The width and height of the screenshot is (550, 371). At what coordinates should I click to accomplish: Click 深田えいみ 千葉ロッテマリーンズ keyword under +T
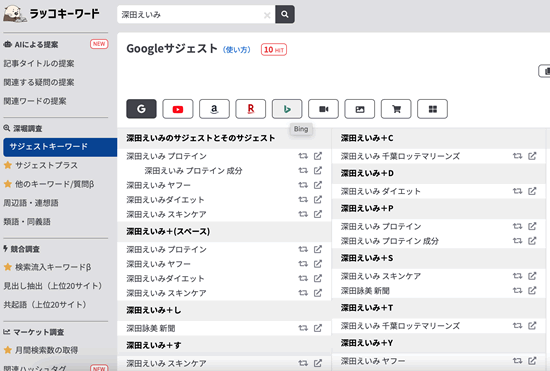click(400, 326)
